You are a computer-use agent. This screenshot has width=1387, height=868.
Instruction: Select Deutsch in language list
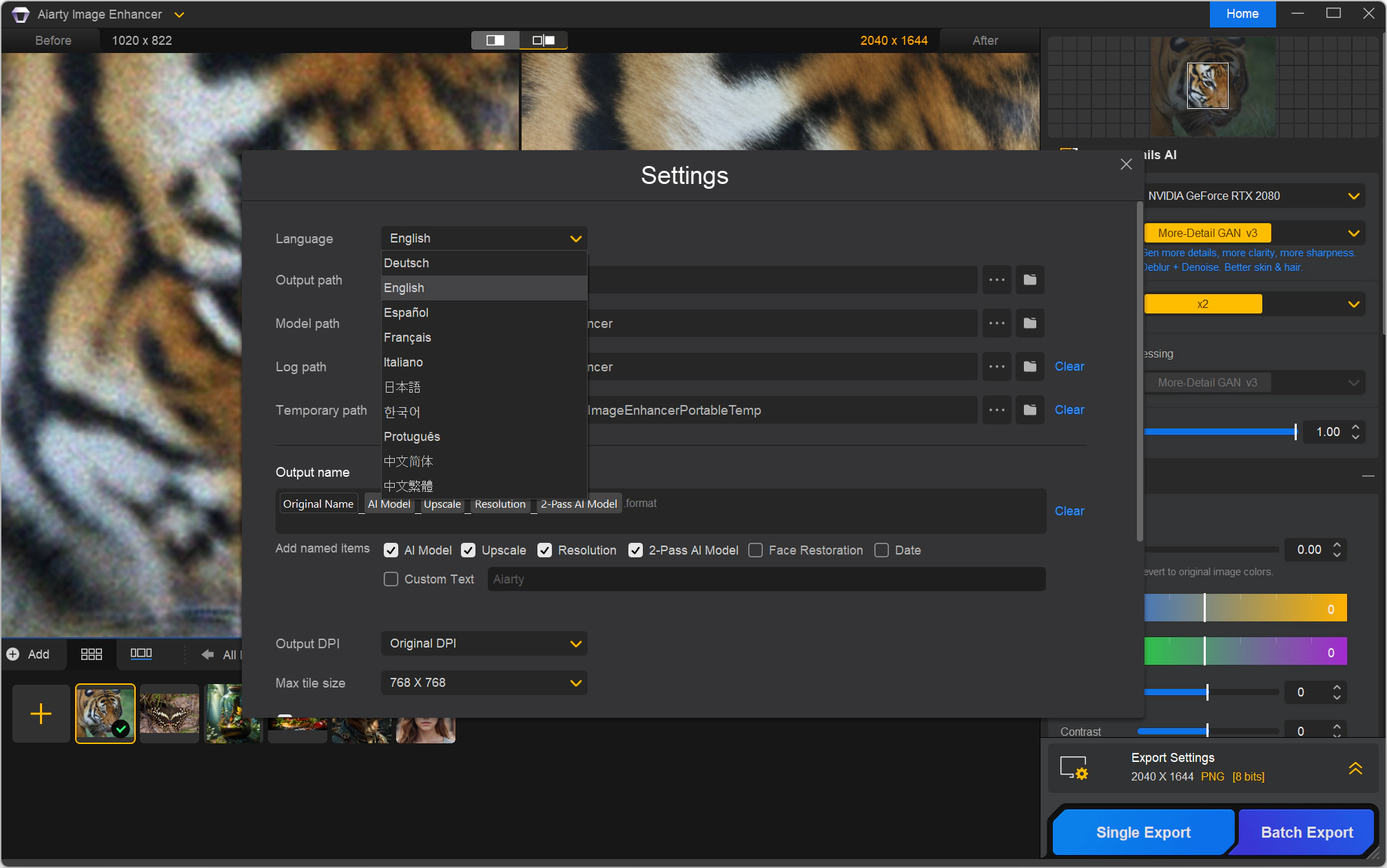(x=407, y=263)
